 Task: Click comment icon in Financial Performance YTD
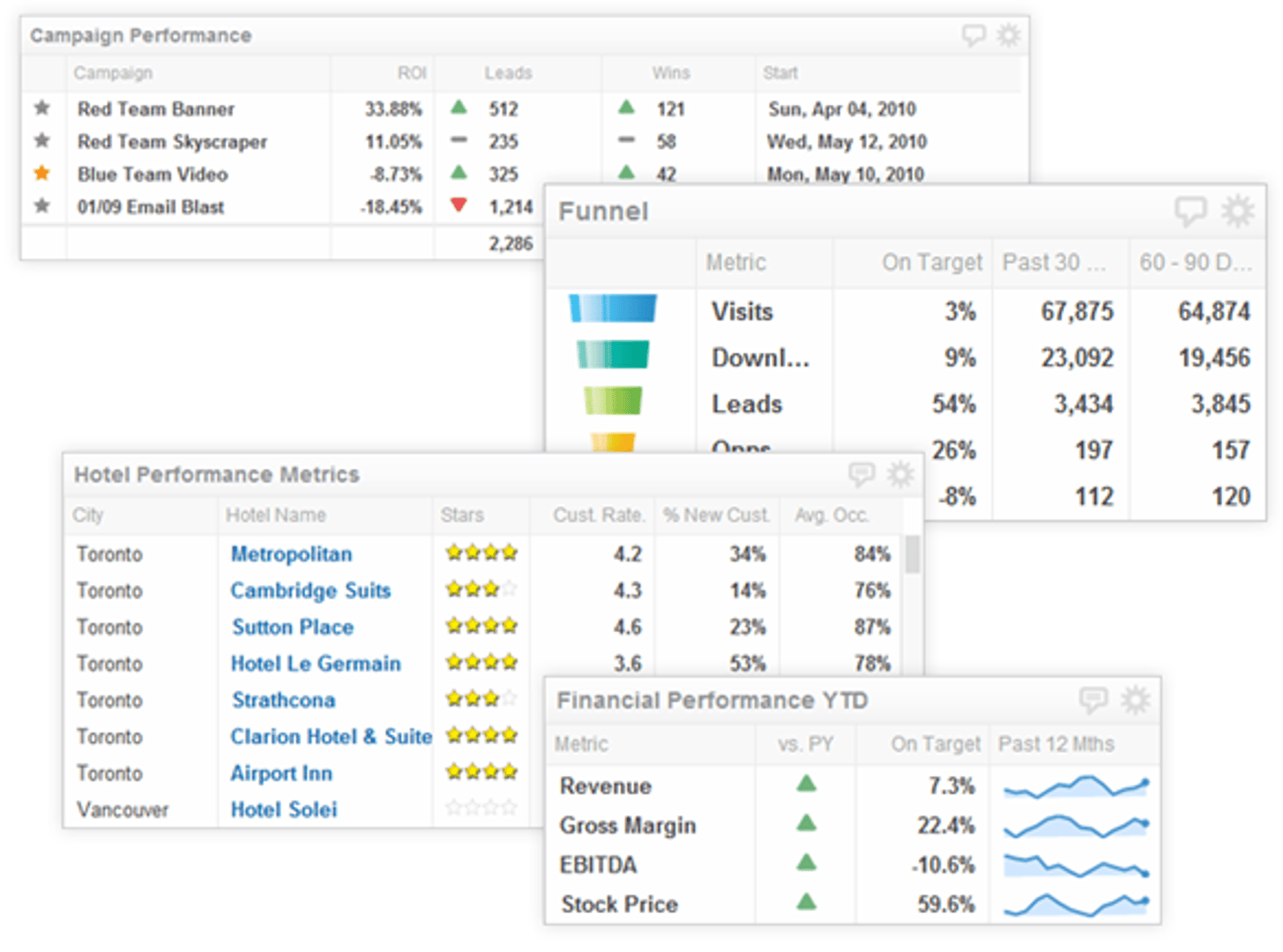click(x=1093, y=700)
